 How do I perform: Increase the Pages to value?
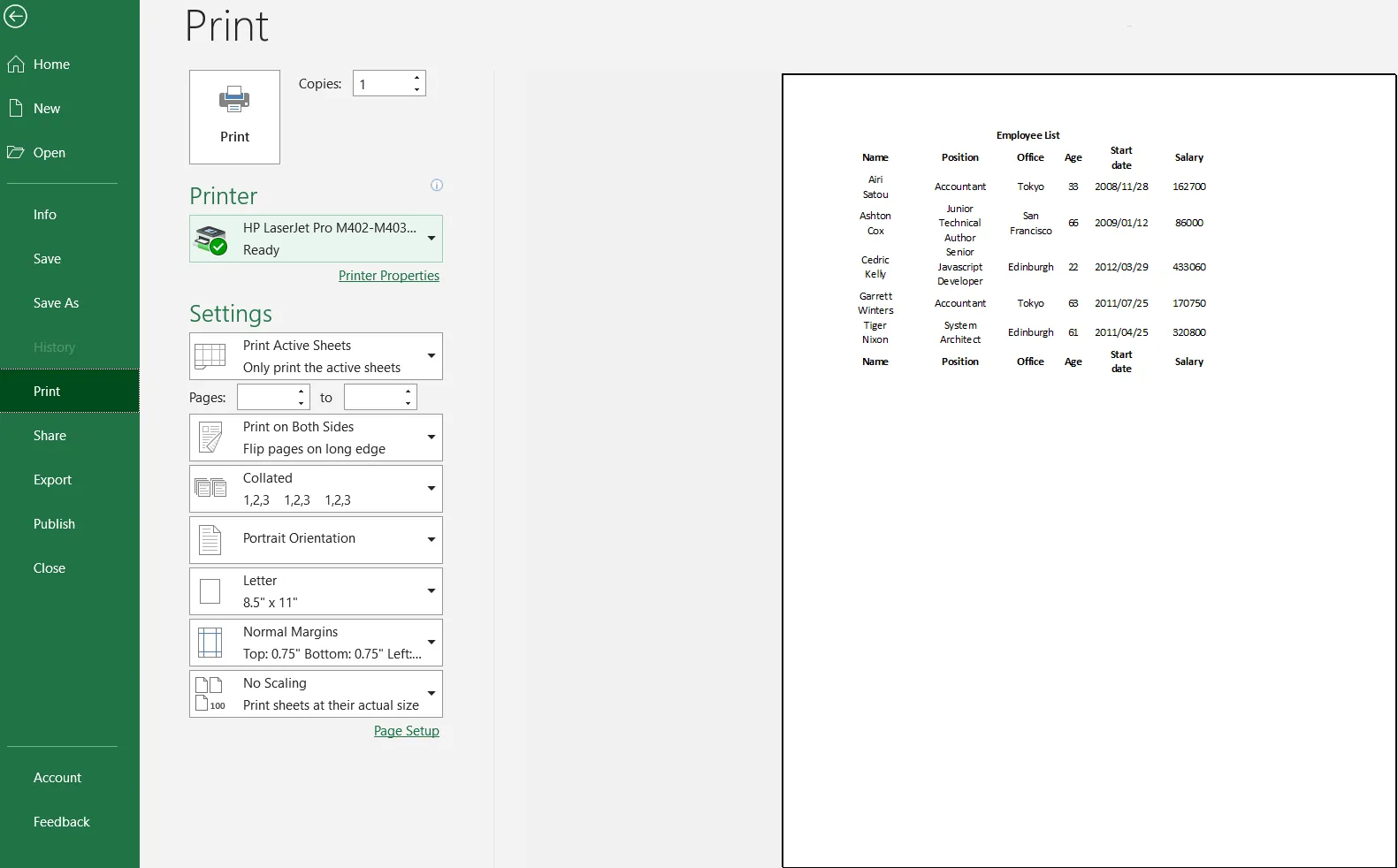(x=408, y=392)
